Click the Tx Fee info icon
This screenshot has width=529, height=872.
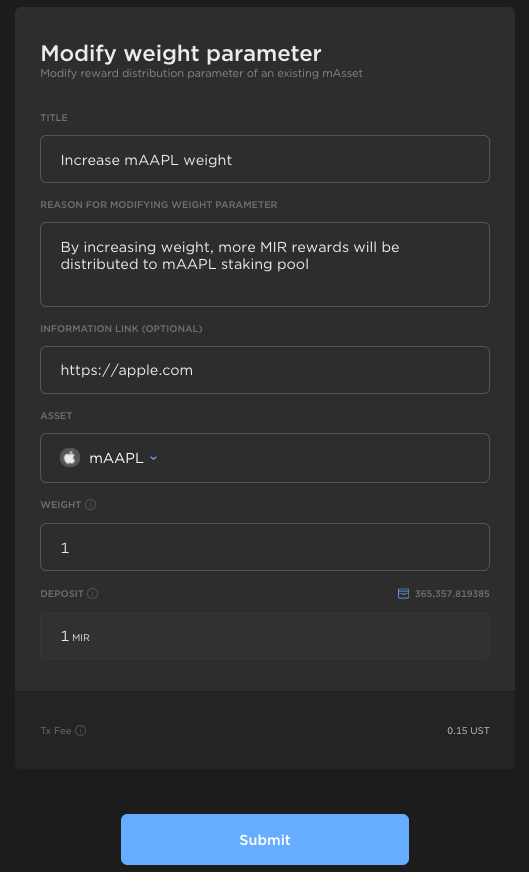click(81, 730)
